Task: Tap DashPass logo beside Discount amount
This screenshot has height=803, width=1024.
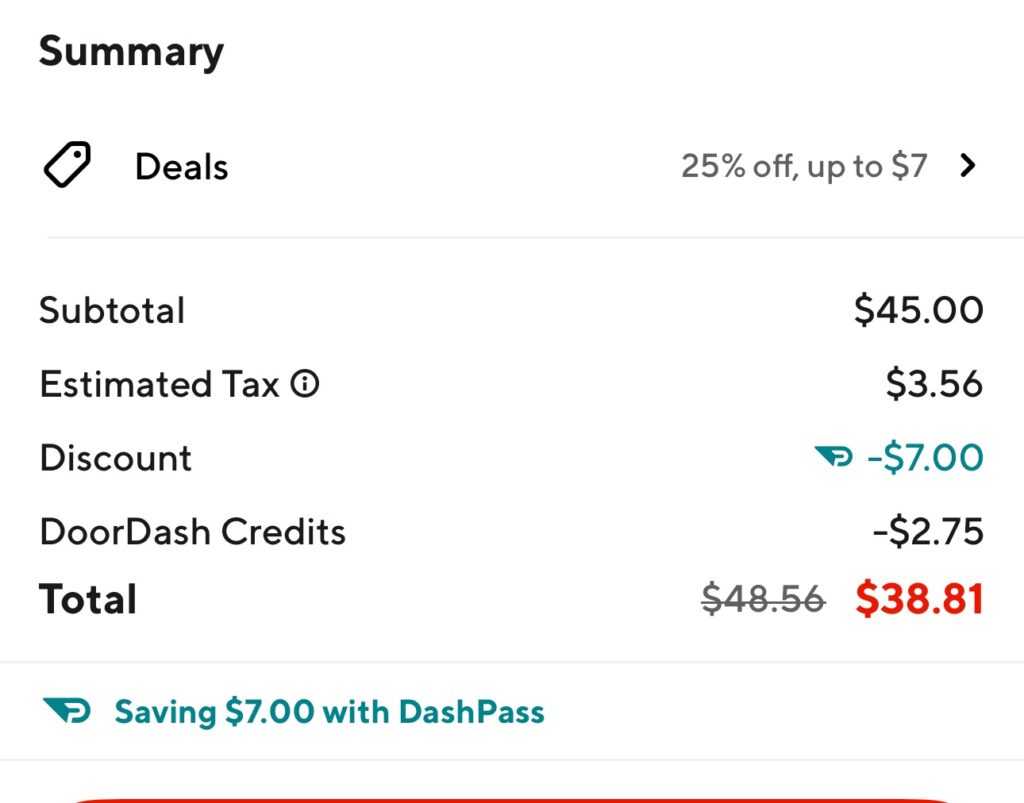Action: point(833,456)
